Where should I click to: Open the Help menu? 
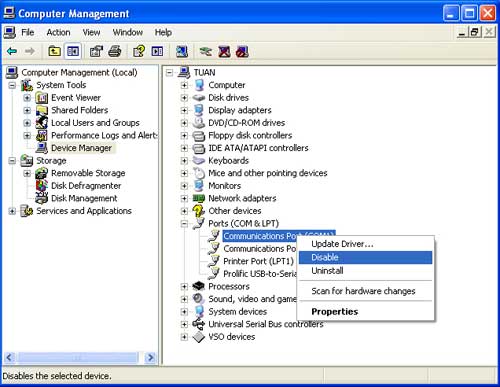point(163,32)
